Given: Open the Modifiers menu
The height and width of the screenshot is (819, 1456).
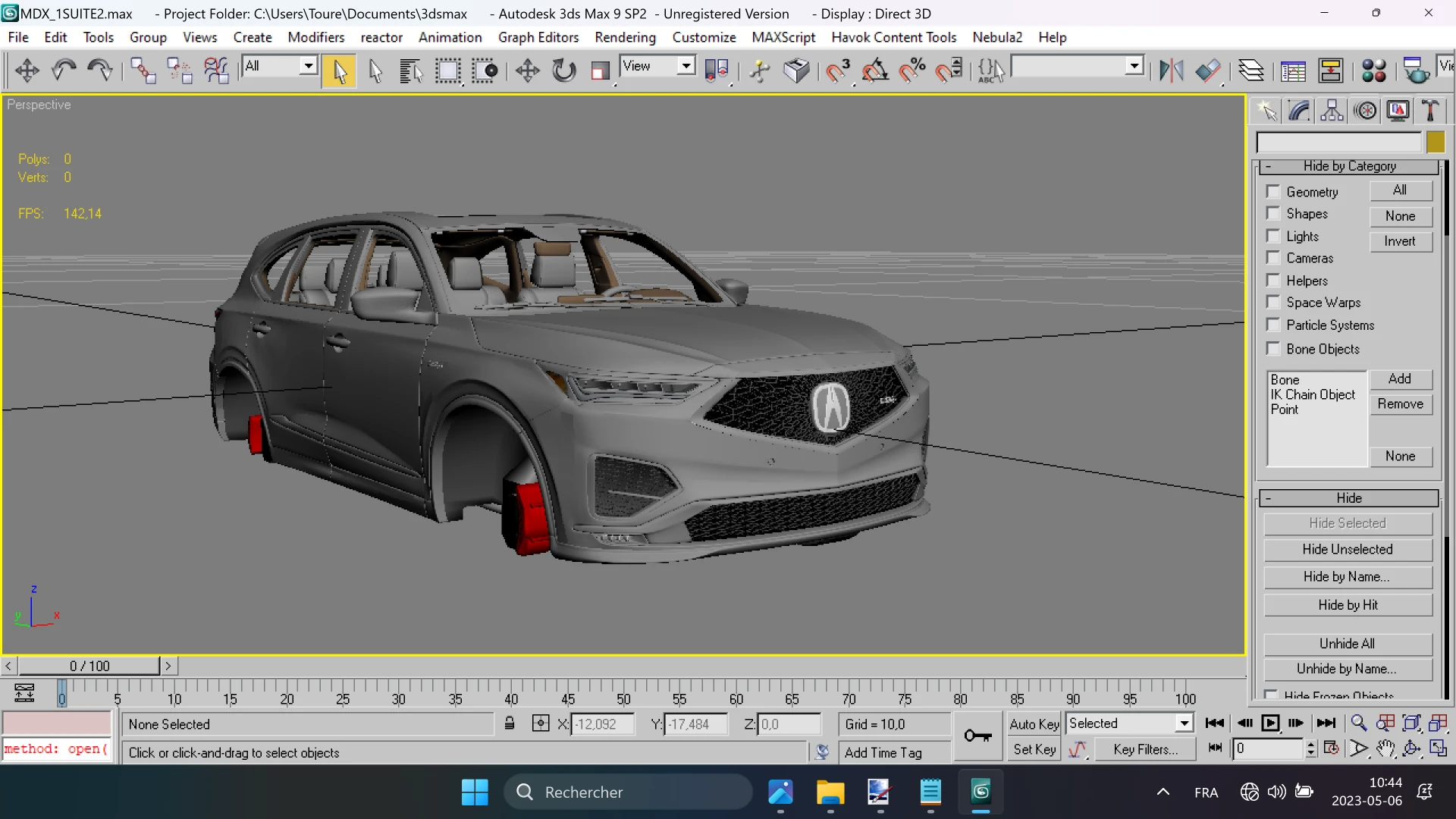Looking at the screenshot, I should tap(315, 37).
